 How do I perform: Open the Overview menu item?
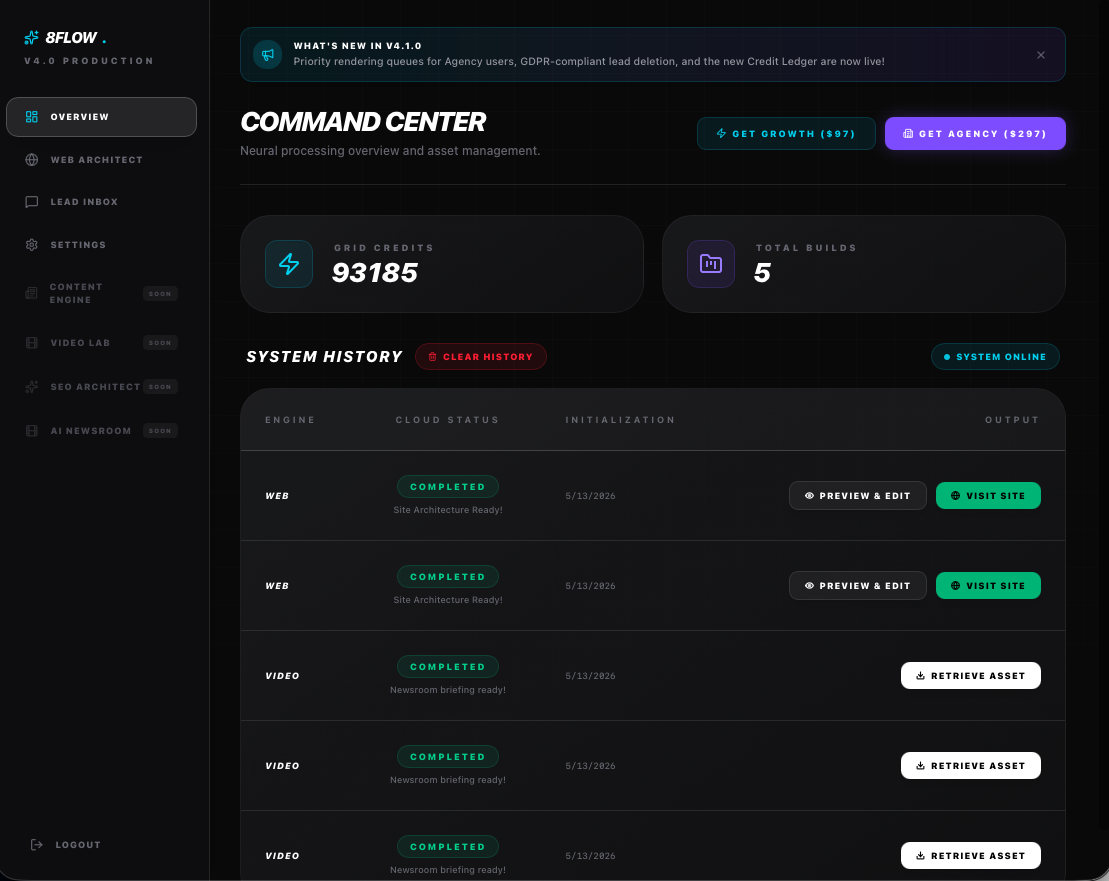pos(101,117)
